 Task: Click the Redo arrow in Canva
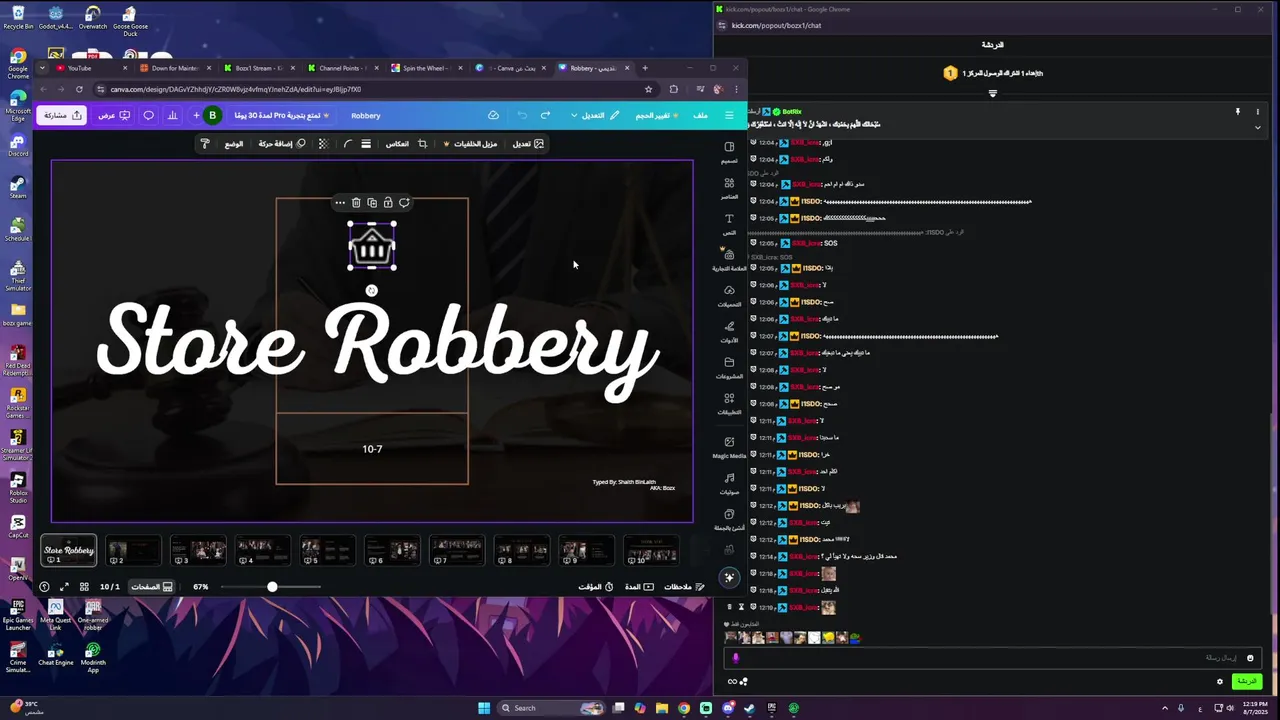click(x=545, y=115)
